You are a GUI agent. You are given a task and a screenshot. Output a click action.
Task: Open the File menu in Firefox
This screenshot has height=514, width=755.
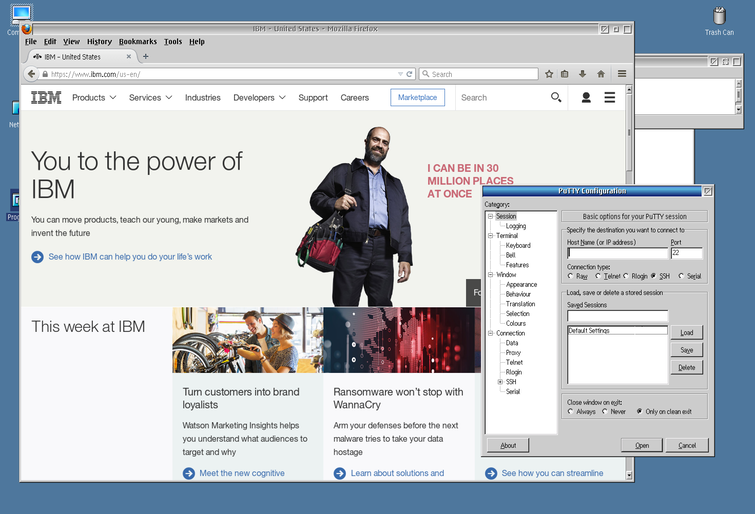(31, 41)
